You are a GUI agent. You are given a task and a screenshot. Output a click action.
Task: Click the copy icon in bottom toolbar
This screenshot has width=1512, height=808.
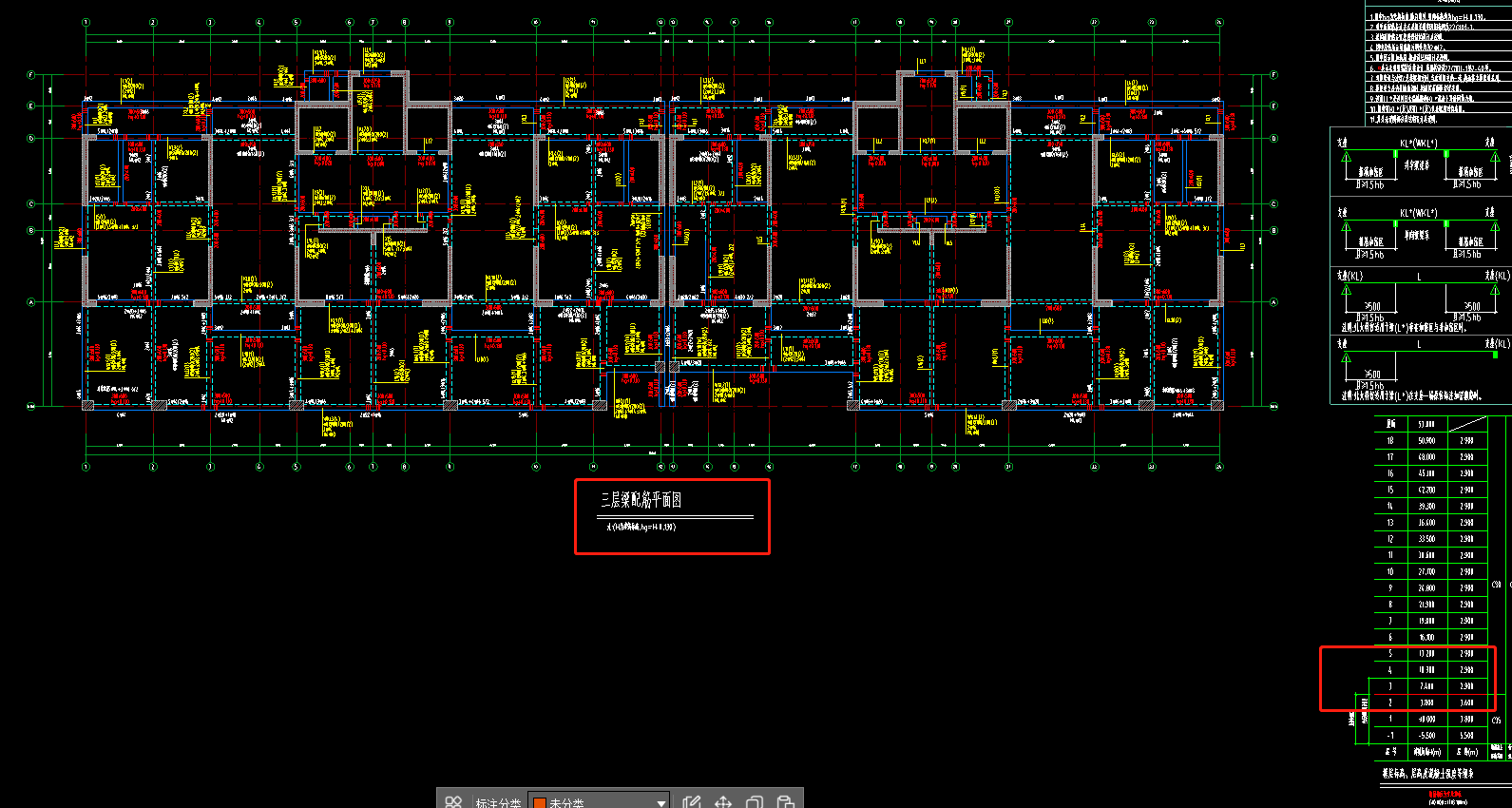pyautogui.click(x=755, y=802)
